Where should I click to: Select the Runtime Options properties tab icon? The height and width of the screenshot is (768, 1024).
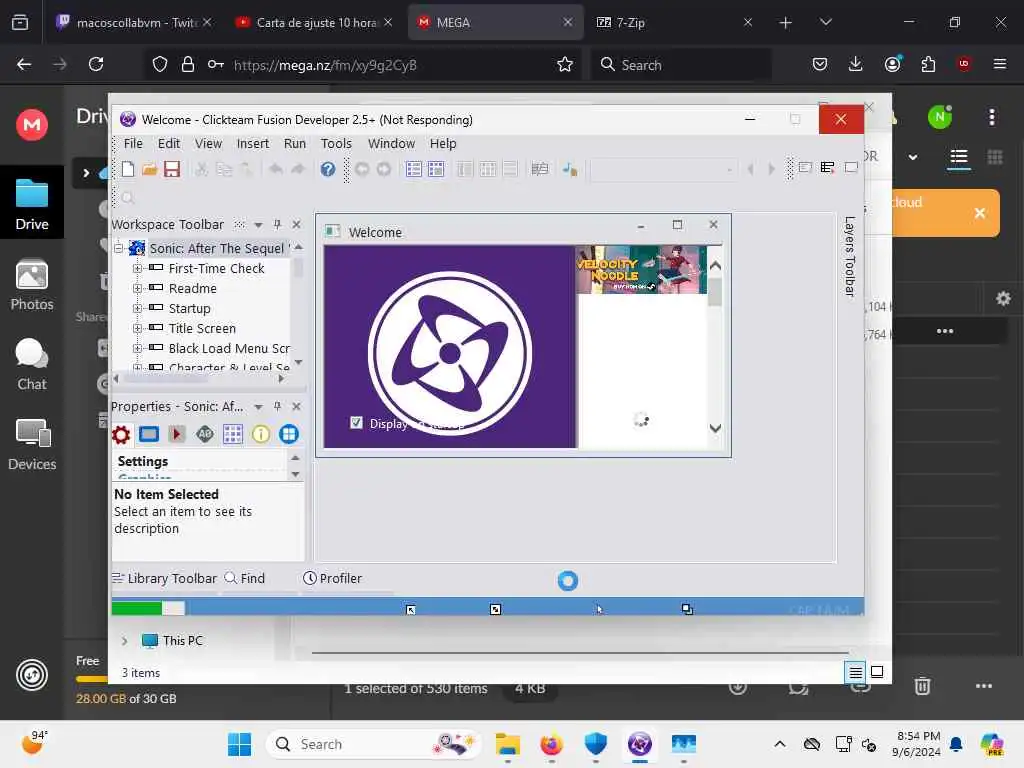tap(177, 434)
